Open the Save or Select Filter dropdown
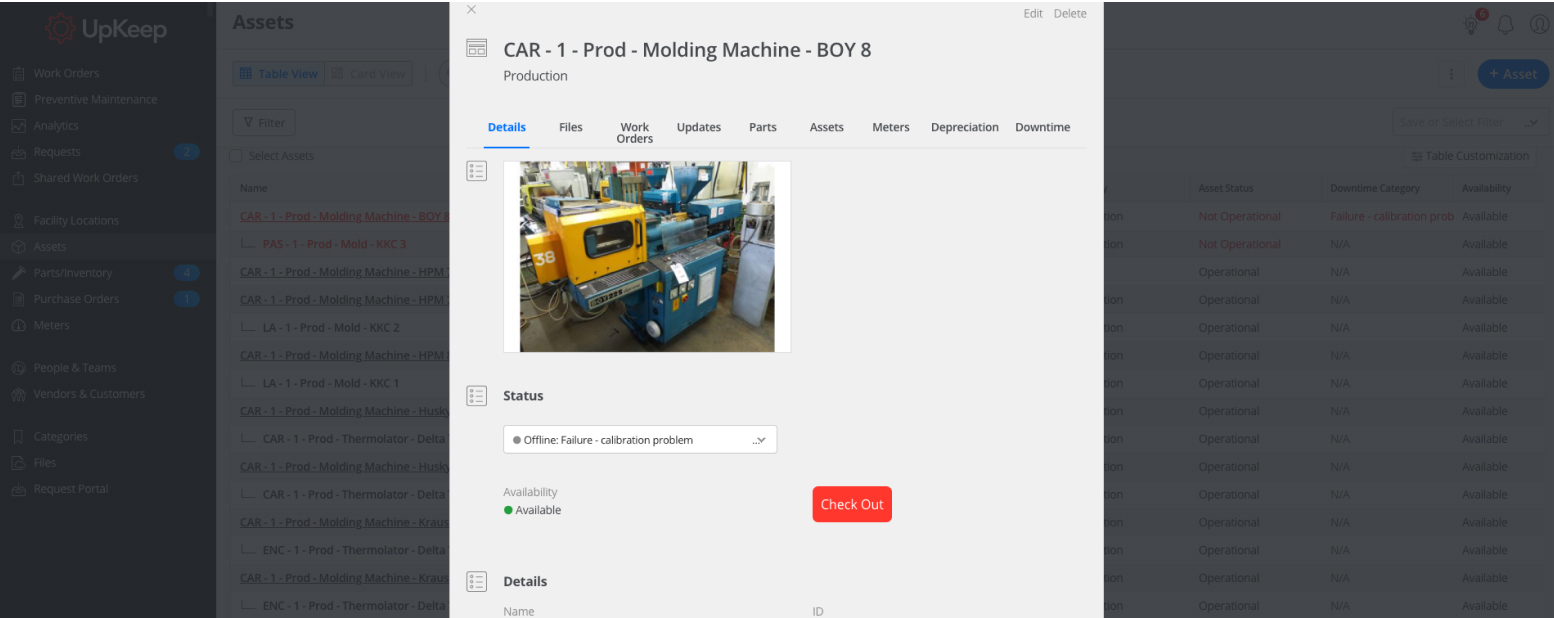This screenshot has width=1554, height=618. pyautogui.click(x=1468, y=122)
